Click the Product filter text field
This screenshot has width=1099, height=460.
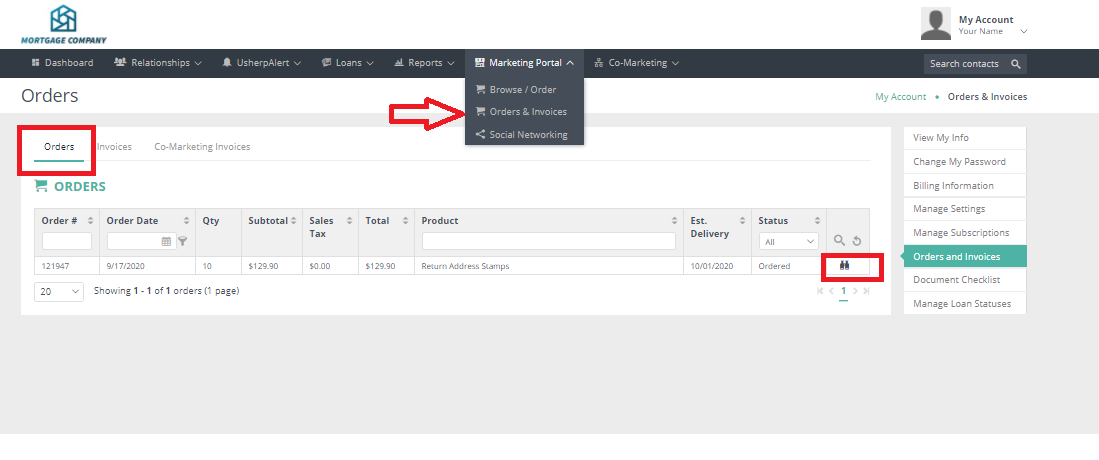point(548,241)
